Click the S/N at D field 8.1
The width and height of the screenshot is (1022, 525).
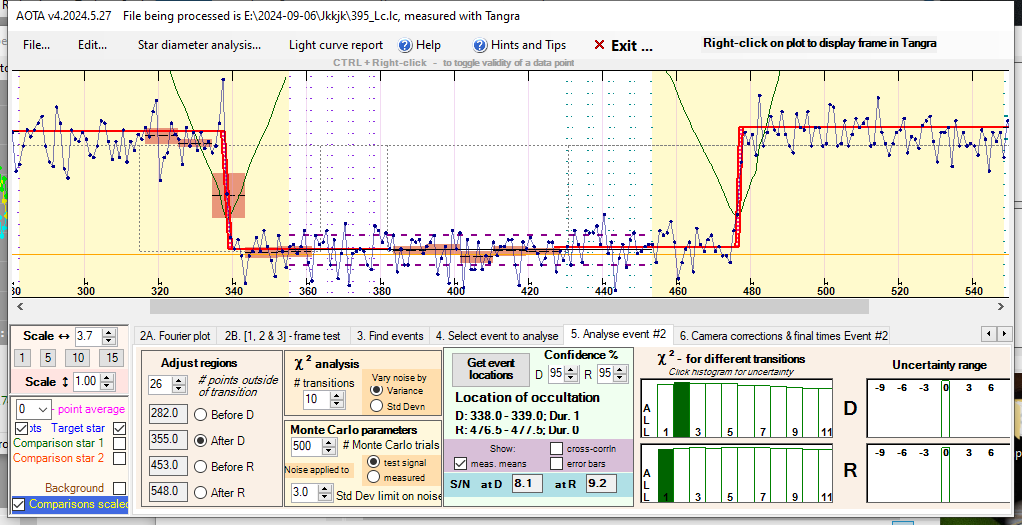pyautogui.click(x=528, y=484)
